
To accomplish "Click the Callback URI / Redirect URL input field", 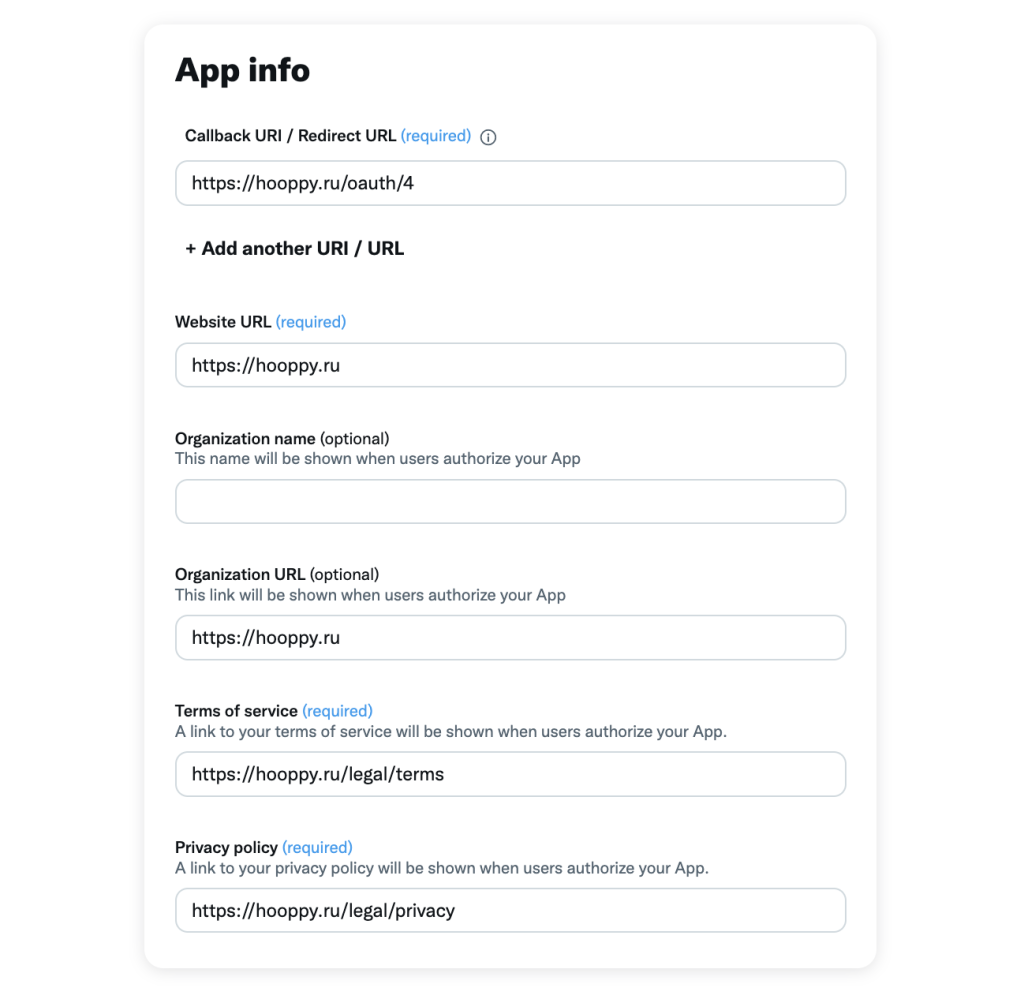I will [510, 184].
